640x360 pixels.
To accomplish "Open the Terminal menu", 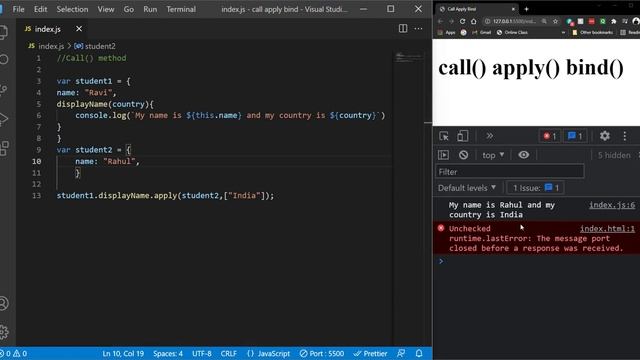I will [181, 9].
